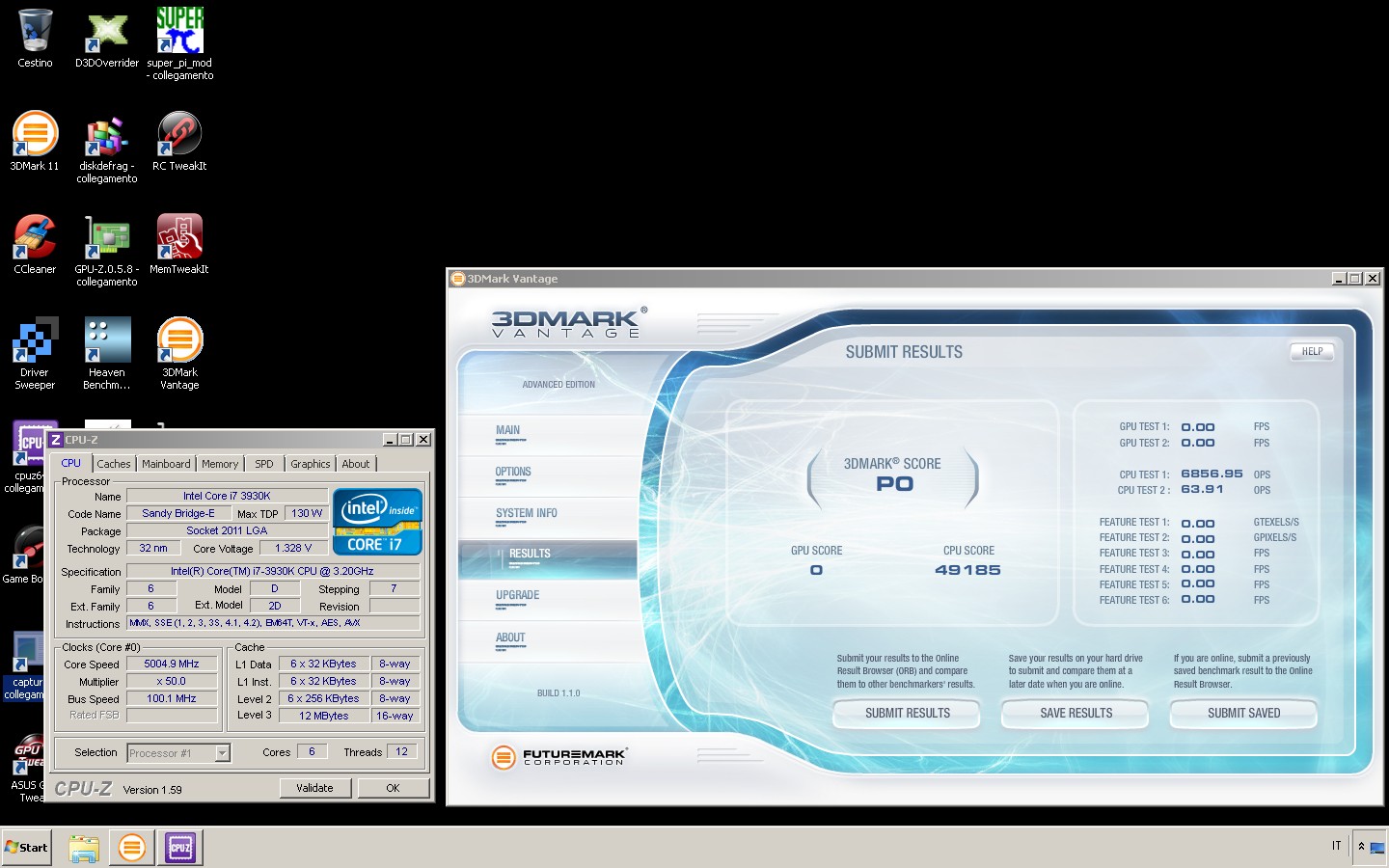Open the CCleaner desktop icon
The height and width of the screenshot is (868, 1389).
35,236
